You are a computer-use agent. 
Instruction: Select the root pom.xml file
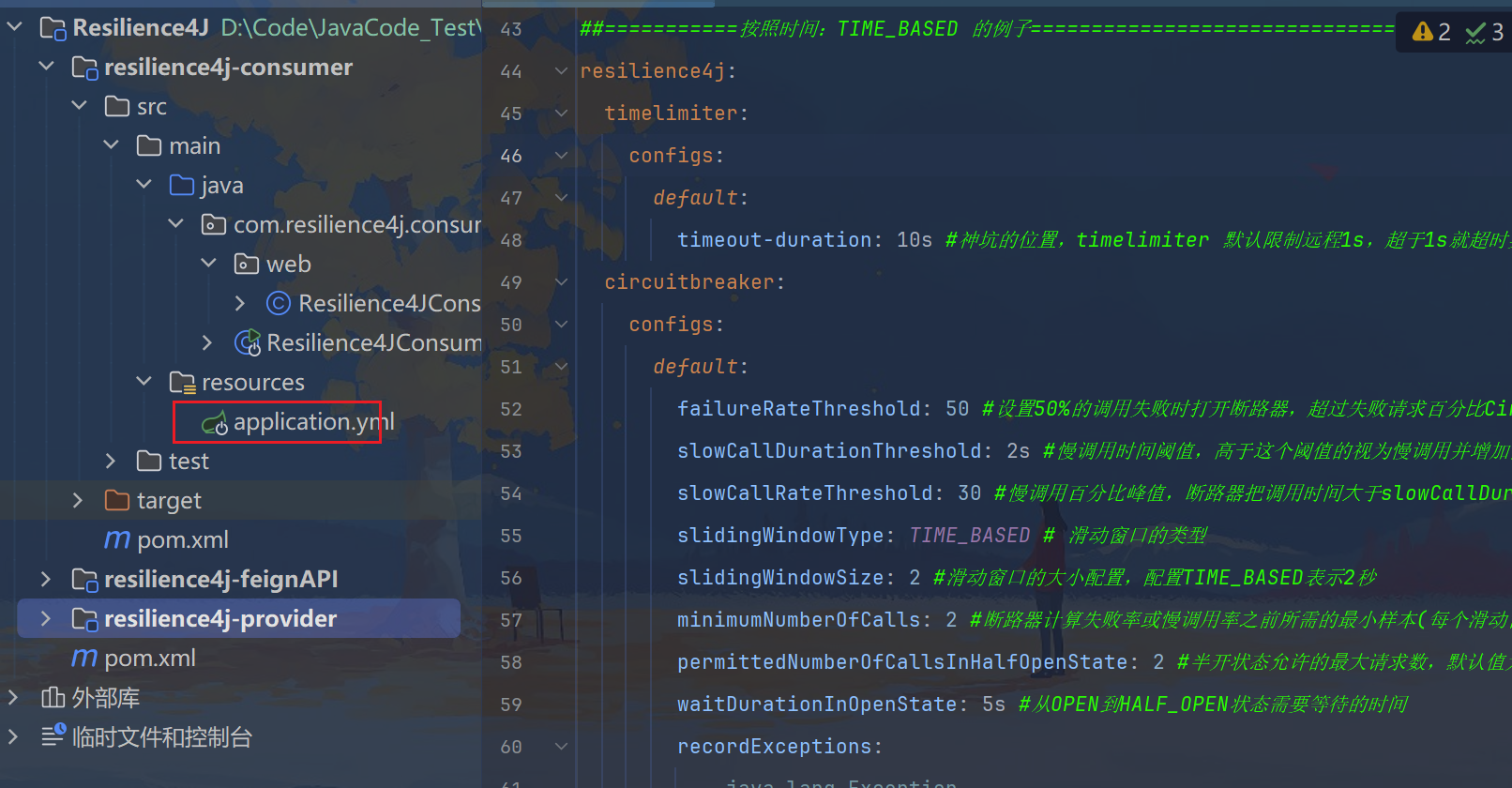(150, 658)
